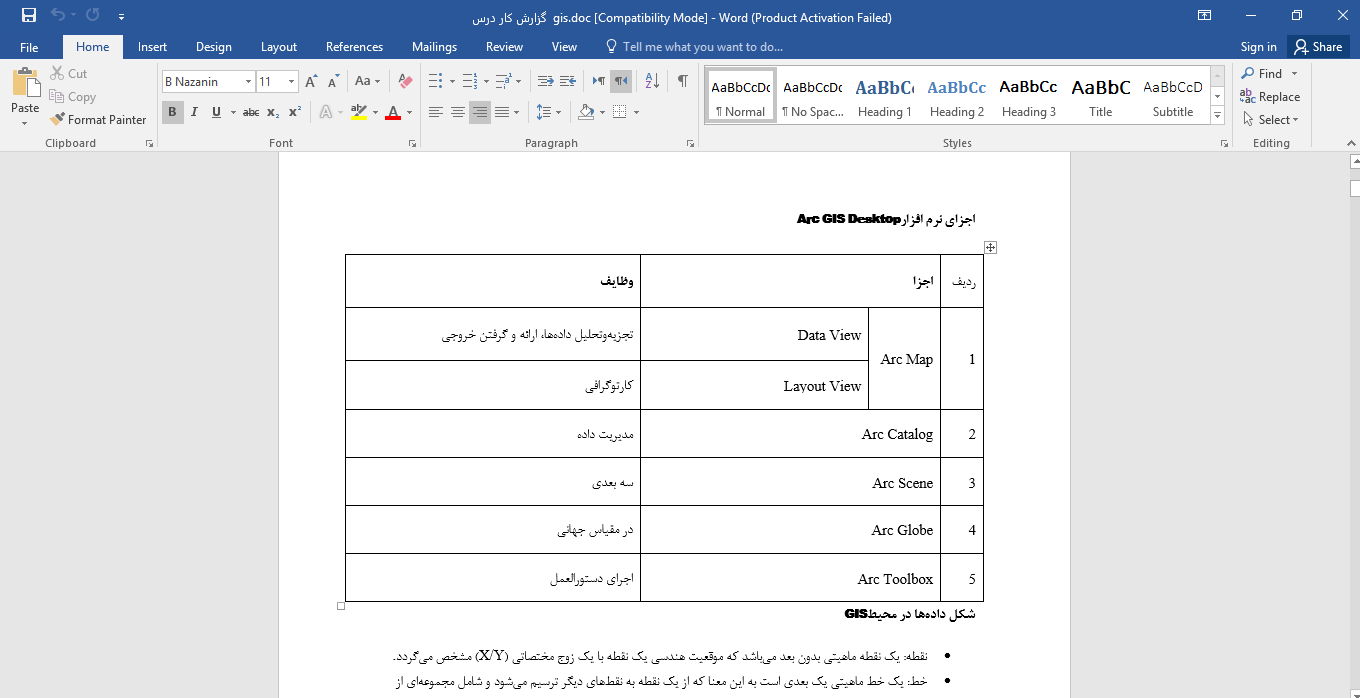
Task: Open the font name dropdown
Action: pos(248,82)
